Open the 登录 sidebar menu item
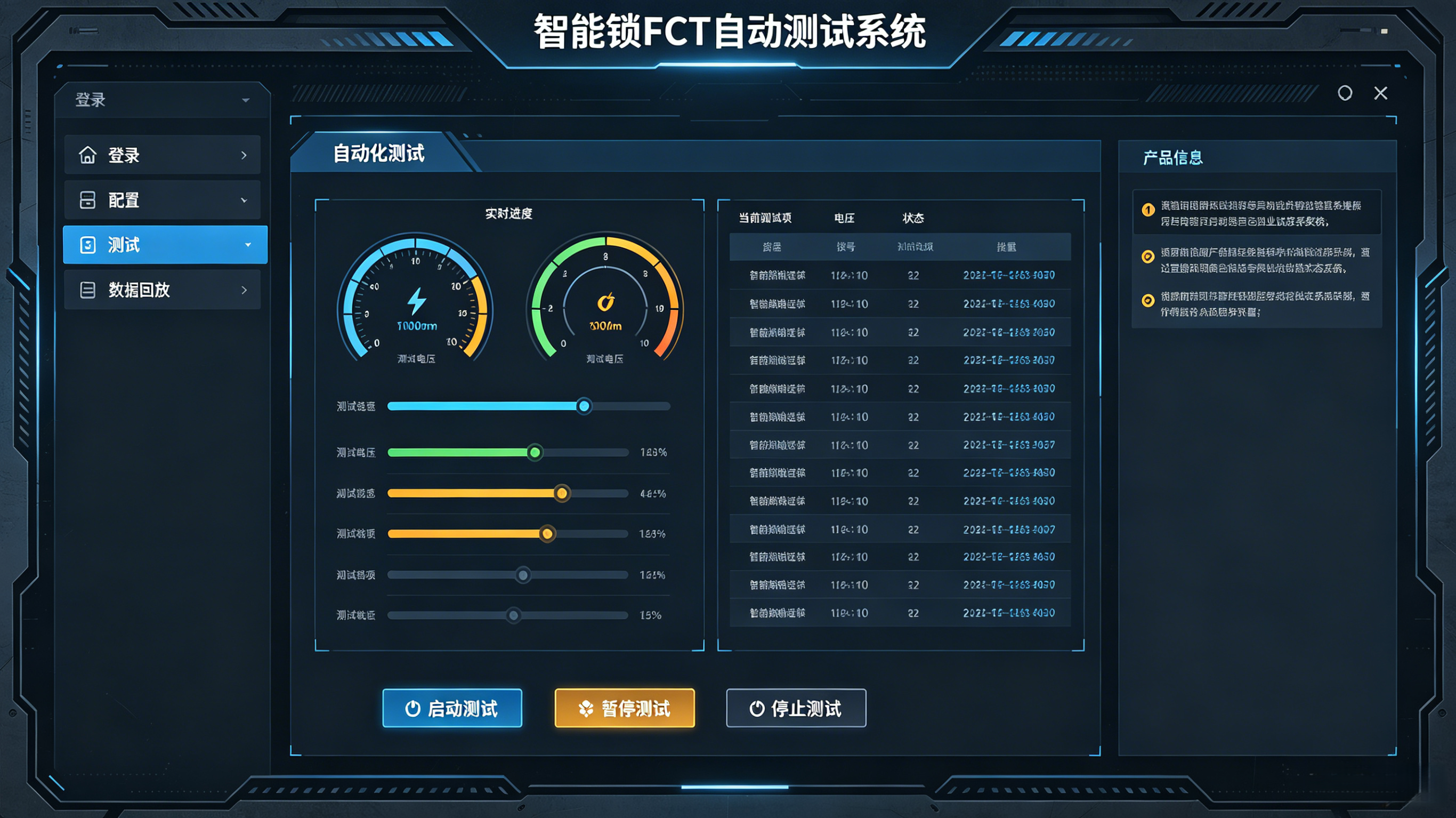 tap(162, 155)
